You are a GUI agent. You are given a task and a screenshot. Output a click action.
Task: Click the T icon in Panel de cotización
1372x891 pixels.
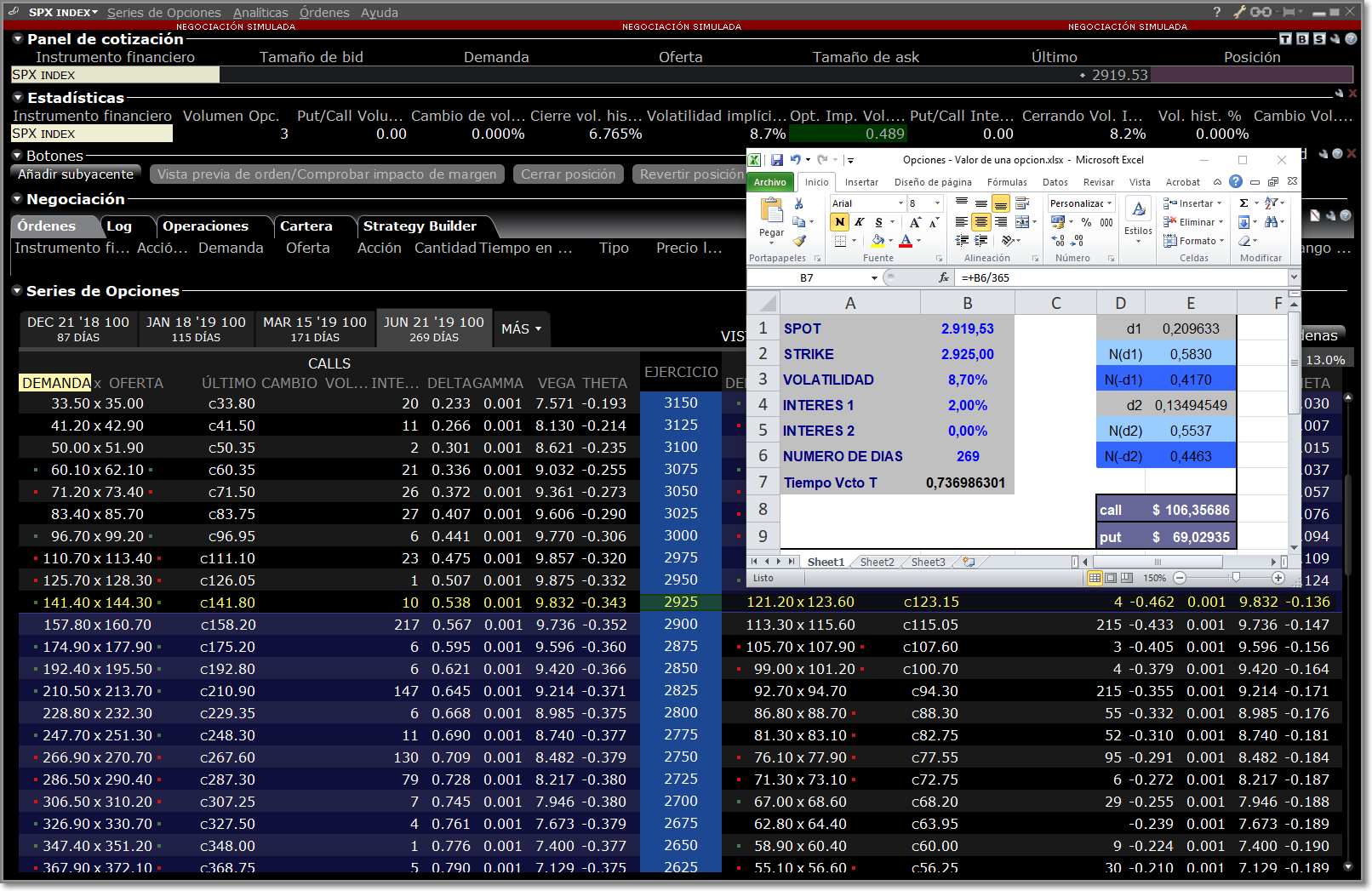click(x=1285, y=39)
